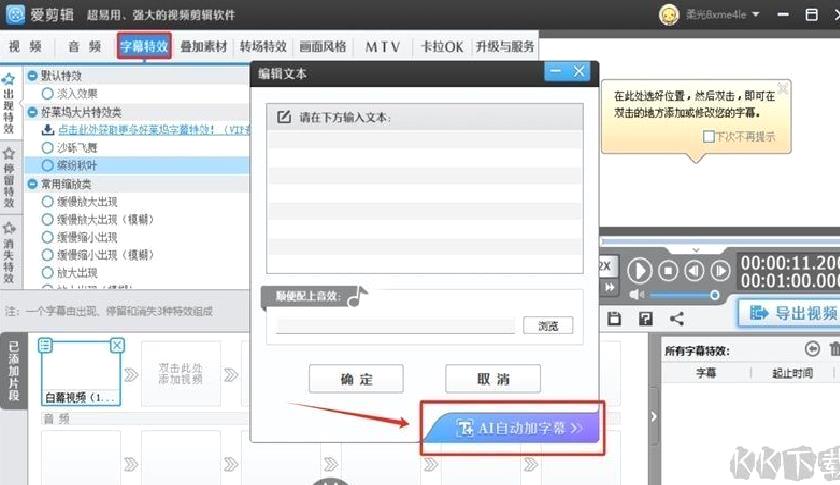
Task: Close the 编辑文本 dialog
Action: (579, 71)
